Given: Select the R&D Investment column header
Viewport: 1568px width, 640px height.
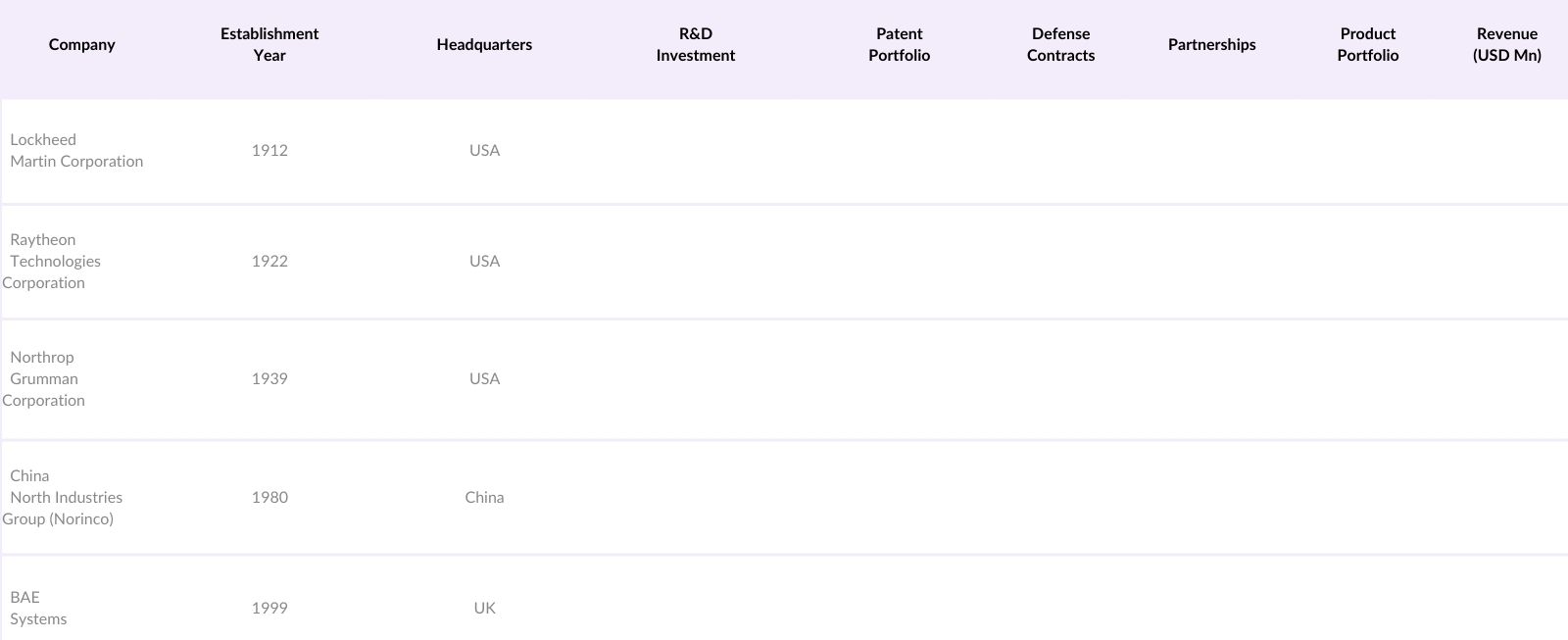Looking at the screenshot, I should [x=696, y=45].
